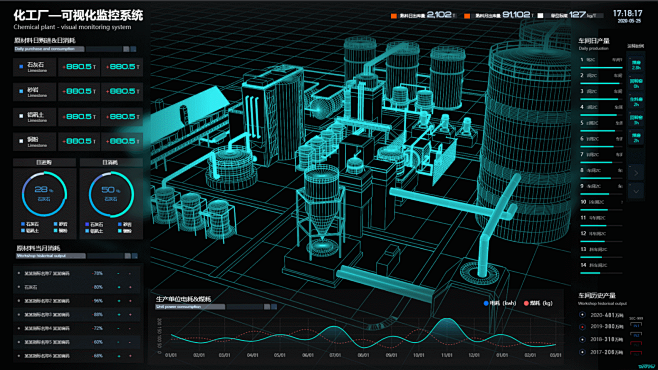This screenshot has height=370, width=658.
Task: Click the third 2h card in the right sidebar
Action: 636,102
